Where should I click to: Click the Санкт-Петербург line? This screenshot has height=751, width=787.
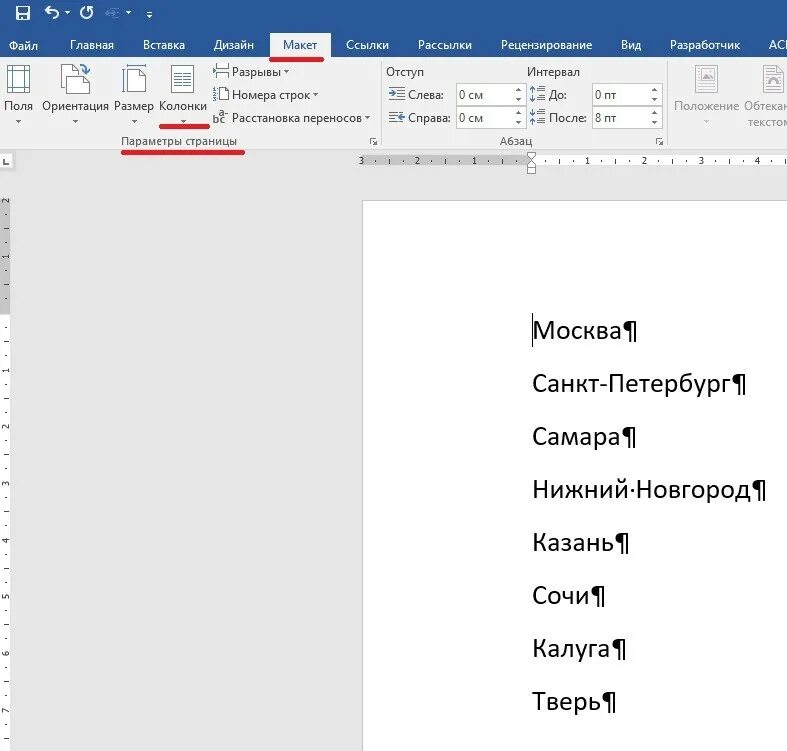click(639, 384)
